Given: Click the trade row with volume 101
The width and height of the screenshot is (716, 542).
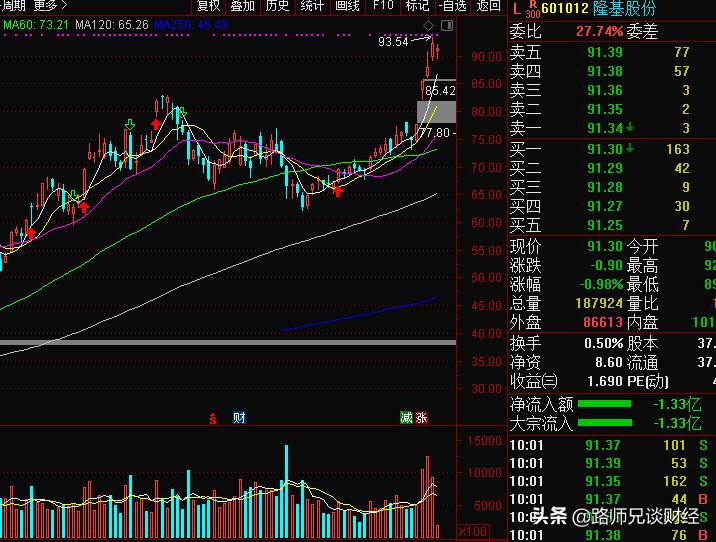Looking at the screenshot, I should point(611,445).
